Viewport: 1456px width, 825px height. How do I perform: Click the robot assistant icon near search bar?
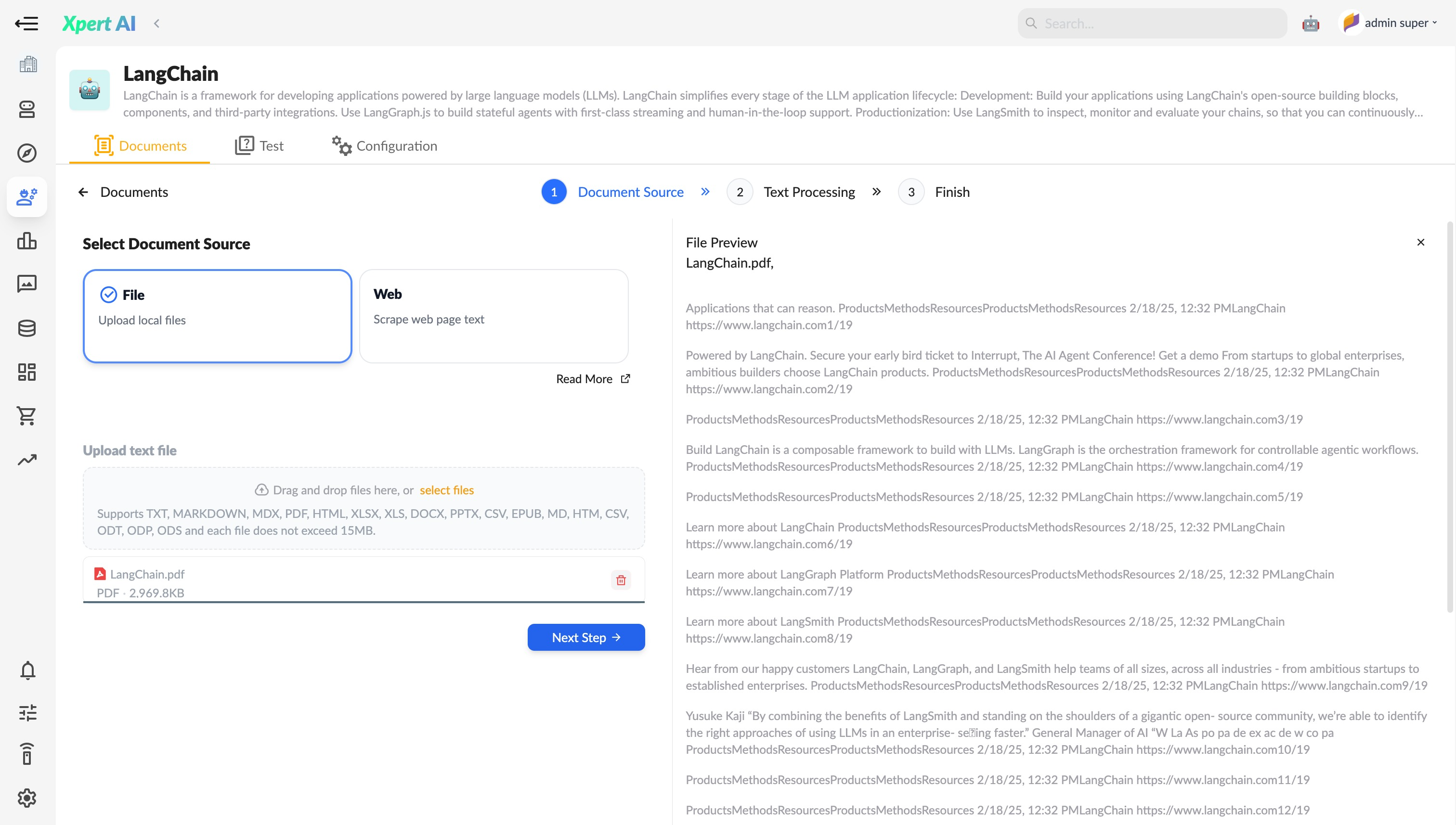coord(1311,23)
